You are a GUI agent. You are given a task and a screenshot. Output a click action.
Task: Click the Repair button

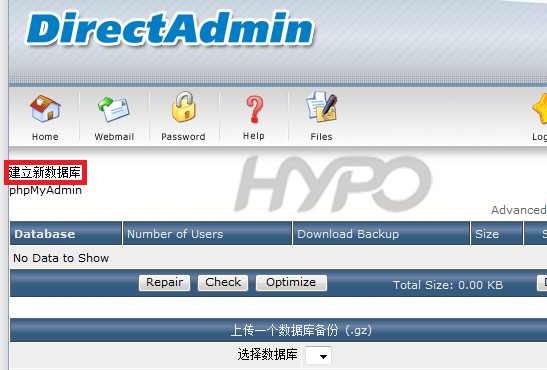point(164,282)
